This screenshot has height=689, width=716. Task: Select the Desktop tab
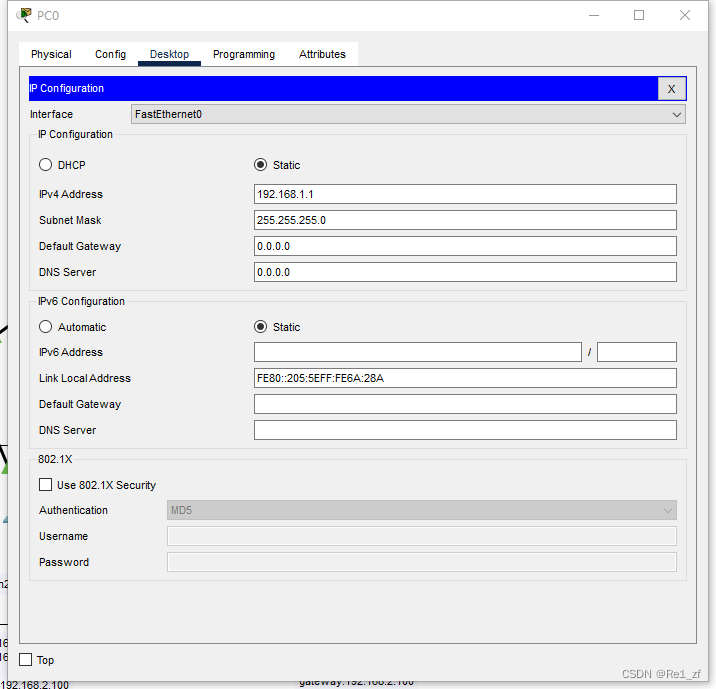tap(169, 54)
